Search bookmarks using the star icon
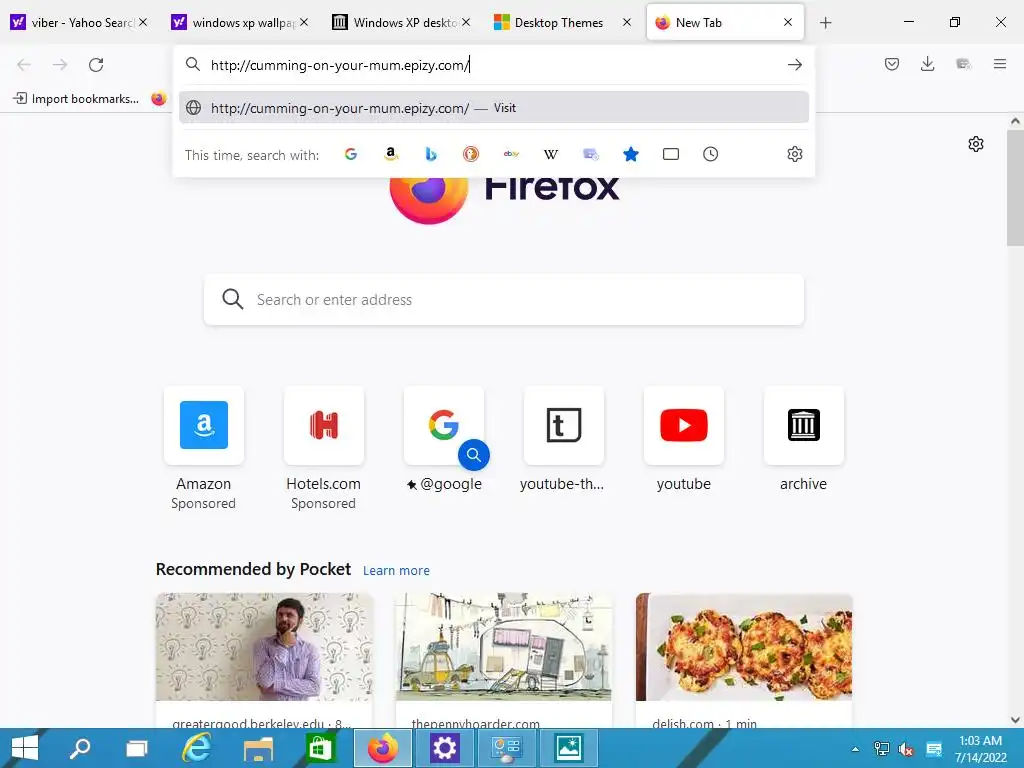 coord(631,154)
